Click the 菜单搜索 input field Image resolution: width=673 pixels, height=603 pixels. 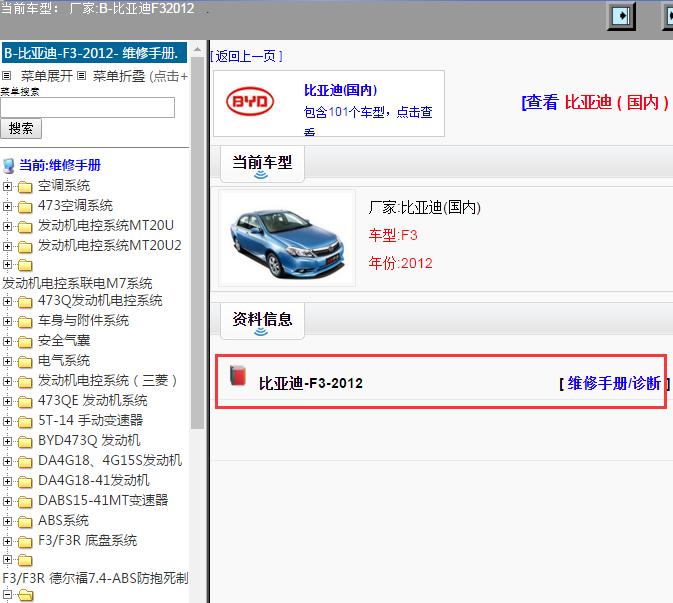(x=88, y=107)
